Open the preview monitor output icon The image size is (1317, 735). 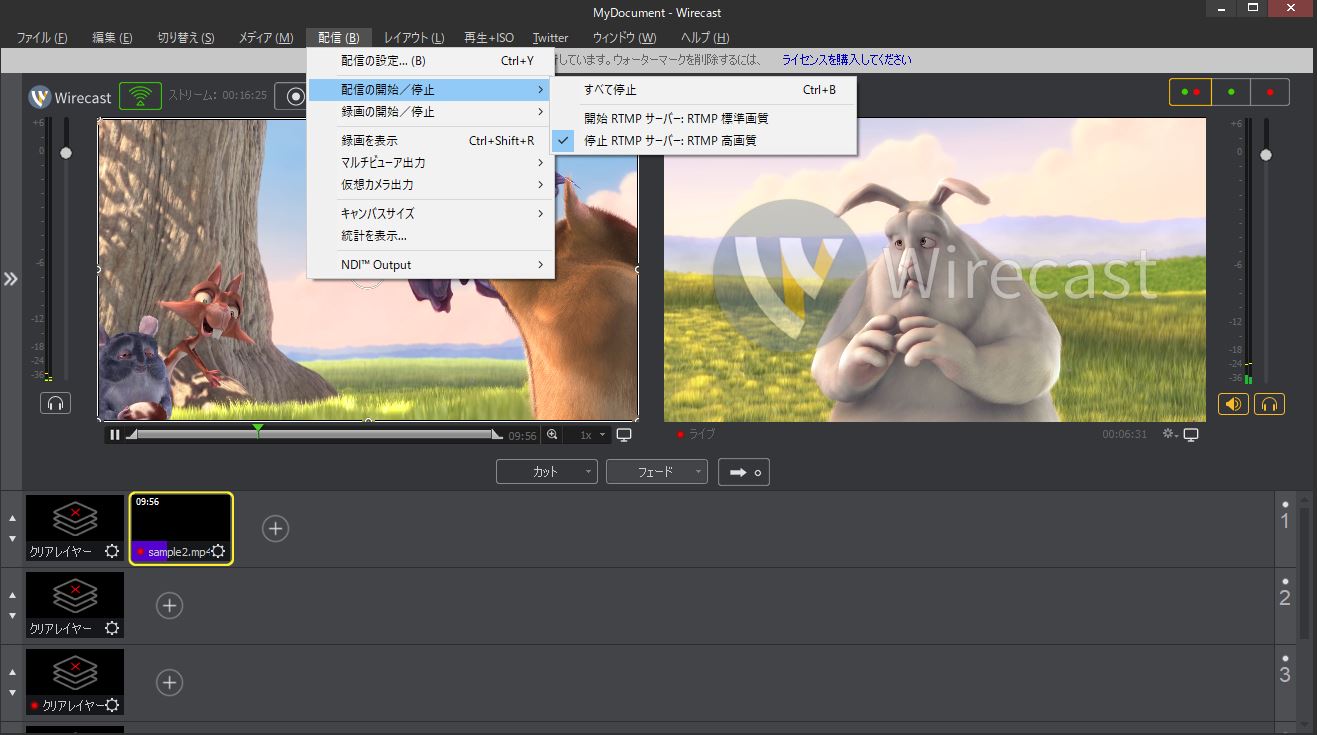click(x=624, y=435)
